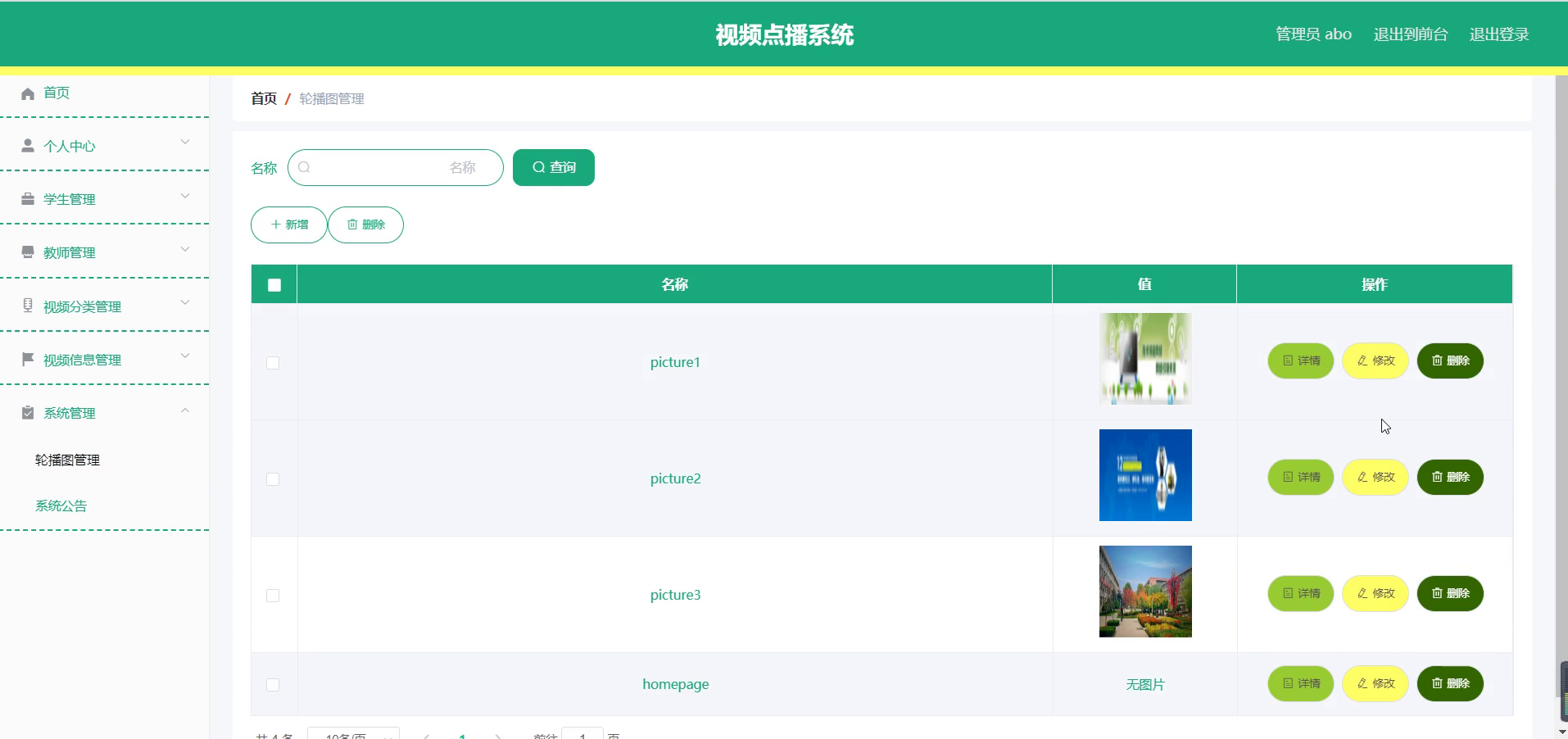1568x739 pixels.
Task: Click the person icon for 个人中心
Action: point(28,146)
